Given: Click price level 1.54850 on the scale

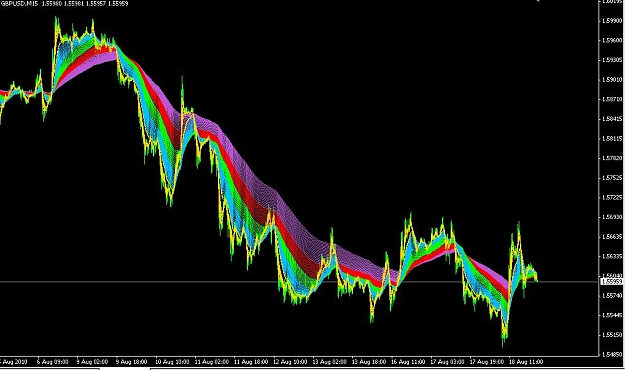Looking at the screenshot, I should 612,354.
